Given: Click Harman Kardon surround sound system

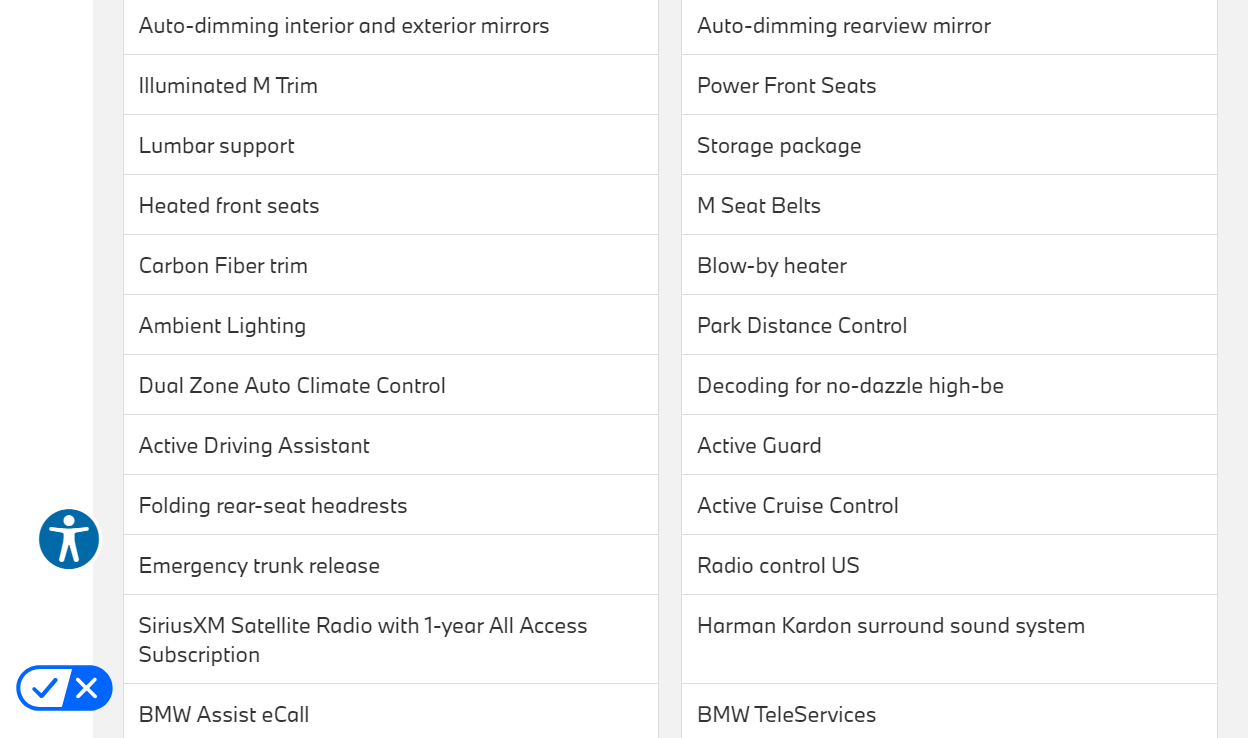Looking at the screenshot, I should tap(890, 626).
